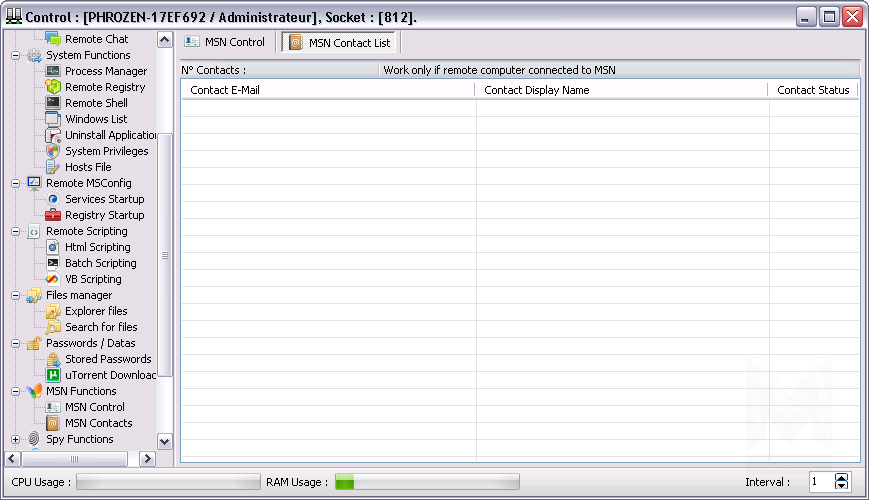The height and width of the screenshot is (500, 869).
Task: Collapse the Remote MSConfig tree node
Action: (x=16, y=183)
